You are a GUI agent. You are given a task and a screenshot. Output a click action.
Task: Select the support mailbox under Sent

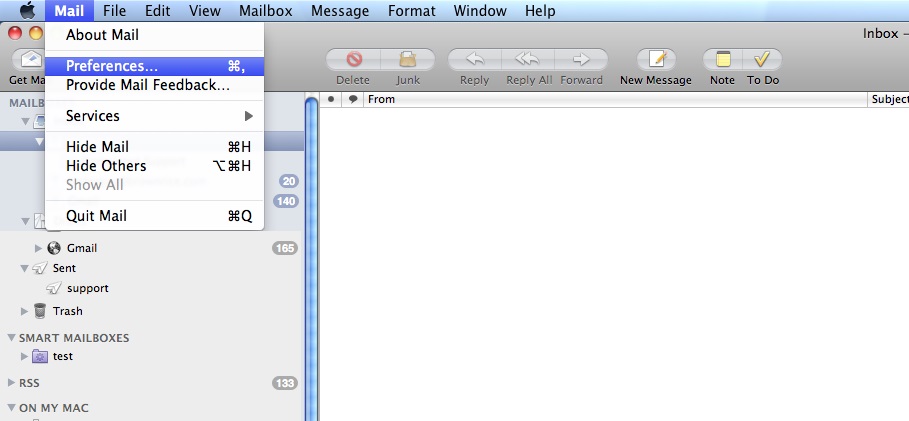click(x=152, y=288)
